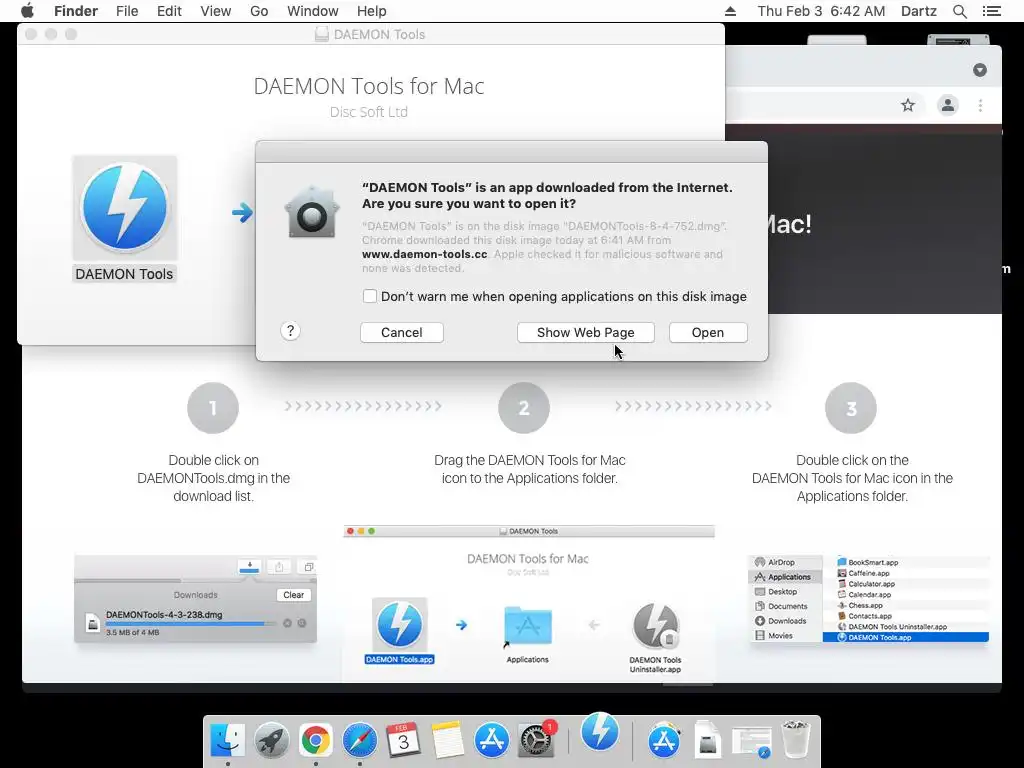Select the DAEMON Tools app icon in disk image
The height and width of the screenshot is (768, 1024).
point(125,208)
